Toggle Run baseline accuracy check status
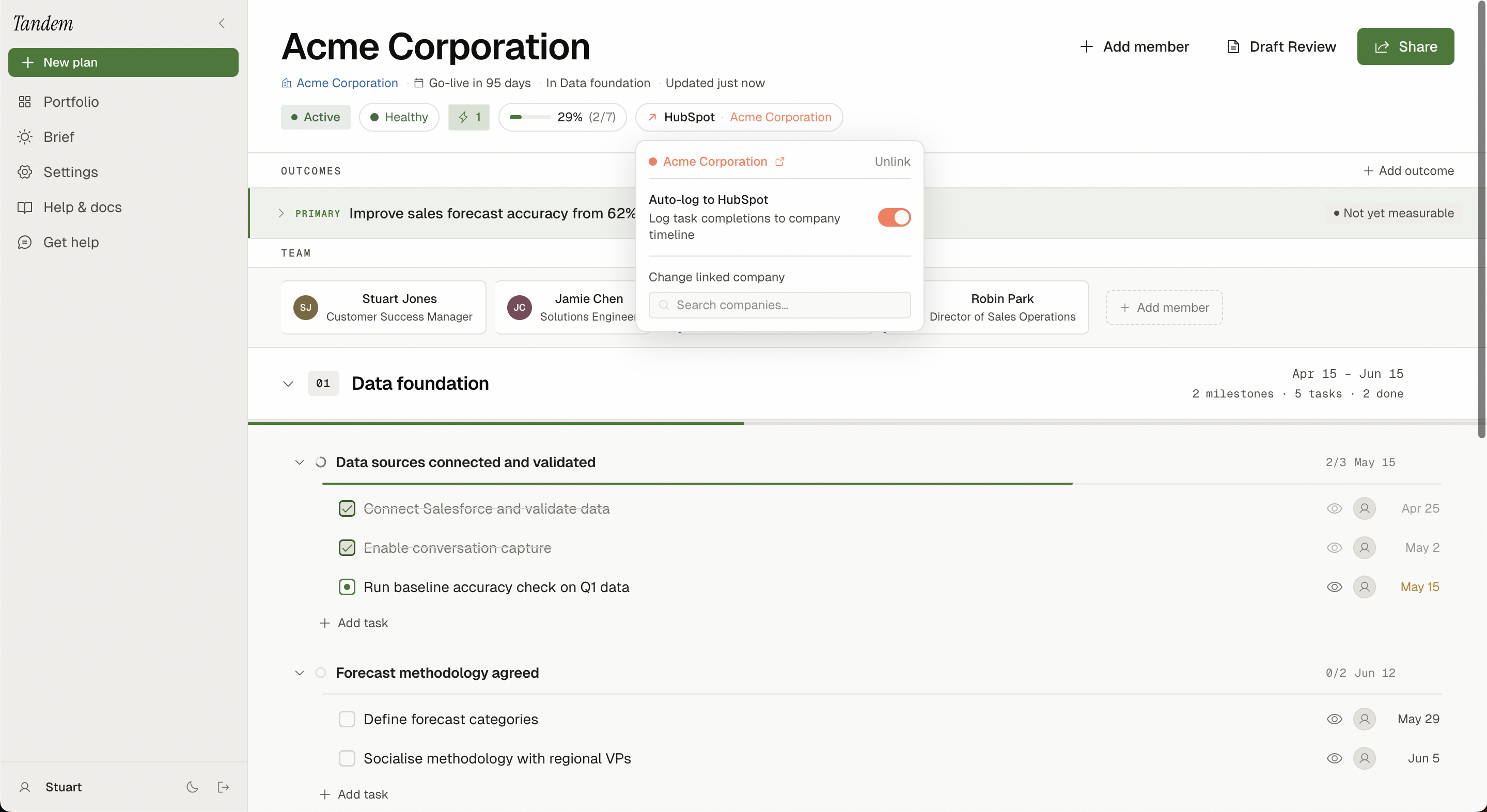 [x=347, y=587]
